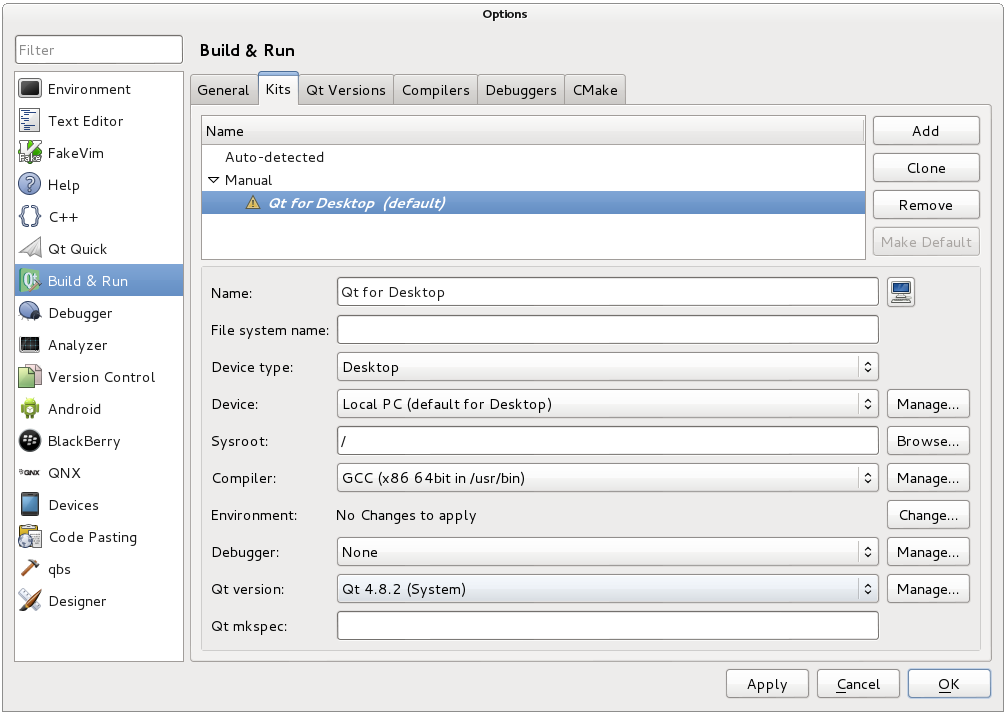Click the Name column header
The image size is (1008, 716).
coord(534,131)
